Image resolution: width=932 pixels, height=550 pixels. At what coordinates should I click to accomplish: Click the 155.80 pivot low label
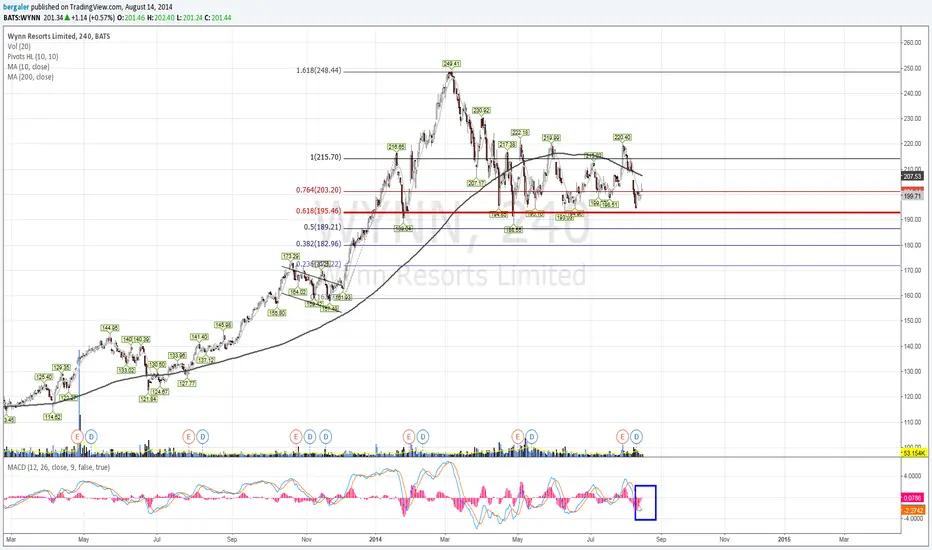coord(277,312)
